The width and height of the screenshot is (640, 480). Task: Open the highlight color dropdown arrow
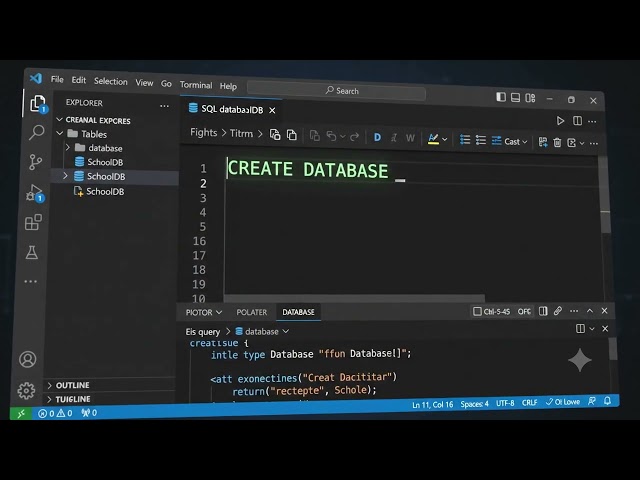[x=445, y=140]
